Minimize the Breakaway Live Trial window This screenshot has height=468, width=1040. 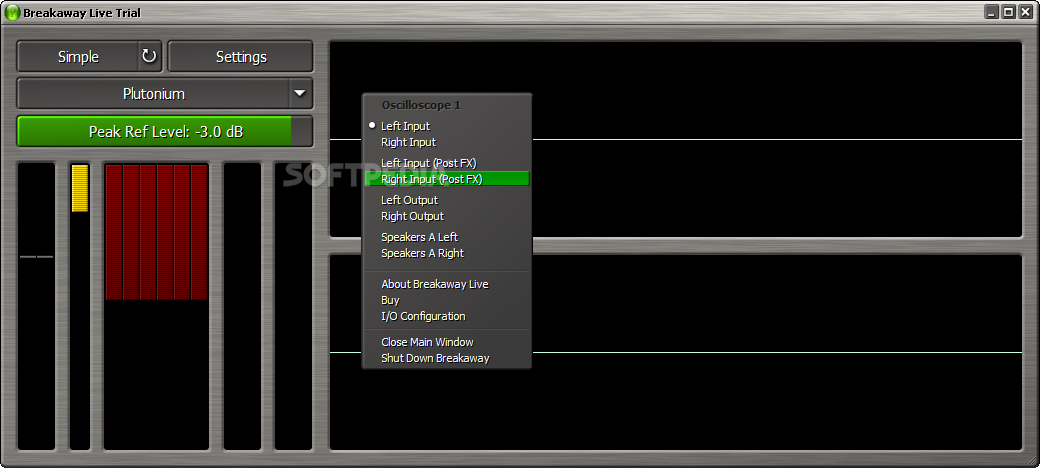pyautogui.click(x=992, y=12)
